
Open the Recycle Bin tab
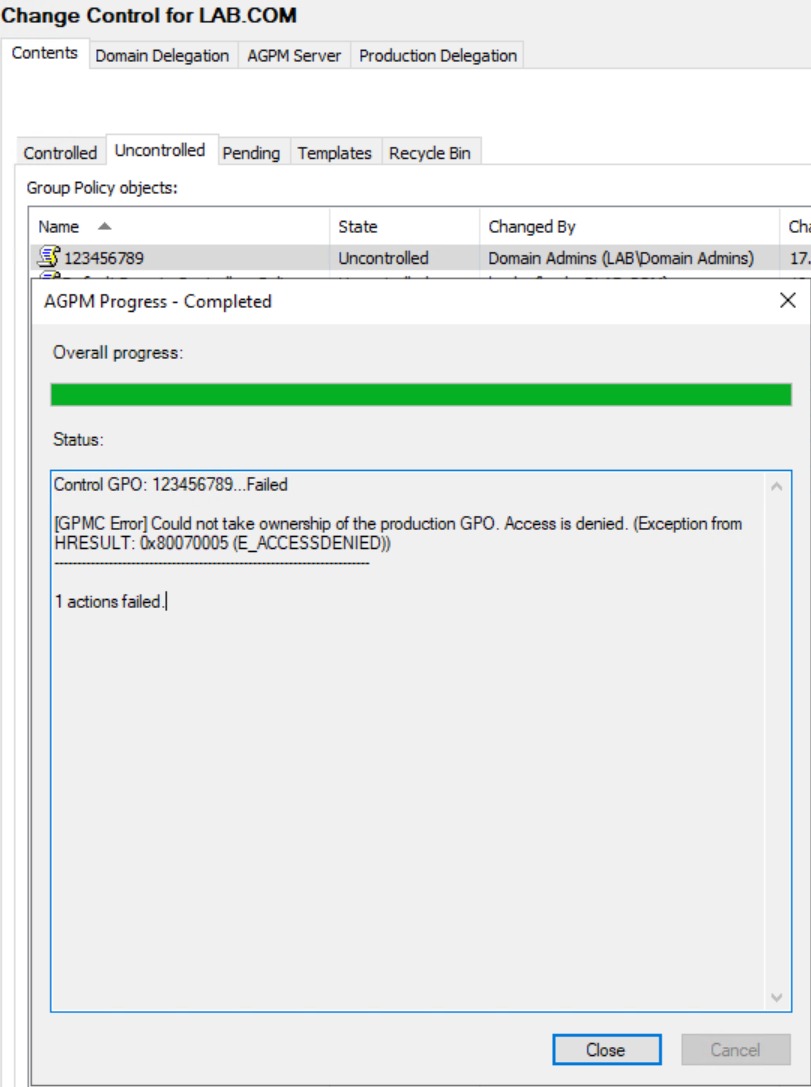coord(430,152)
